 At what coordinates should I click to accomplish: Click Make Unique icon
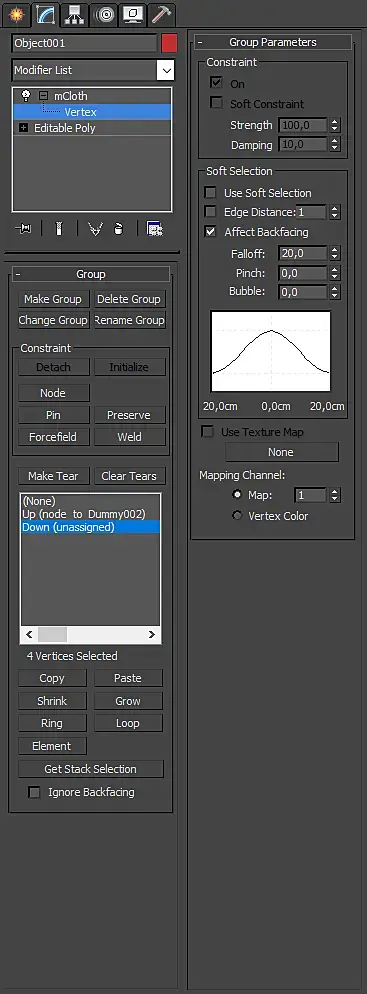coord(95,229)
